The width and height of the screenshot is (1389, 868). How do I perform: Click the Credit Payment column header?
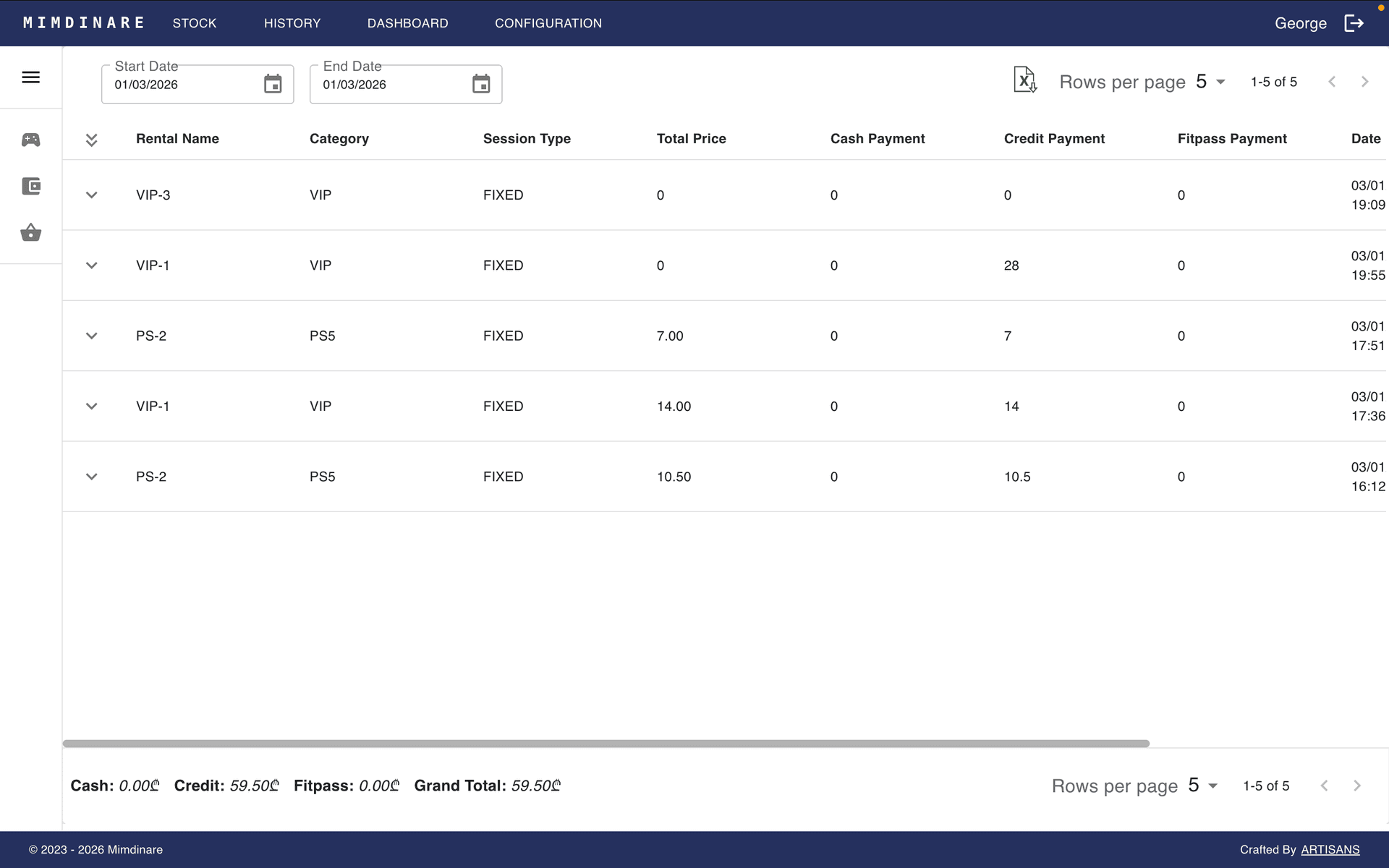click(1054, 139)
